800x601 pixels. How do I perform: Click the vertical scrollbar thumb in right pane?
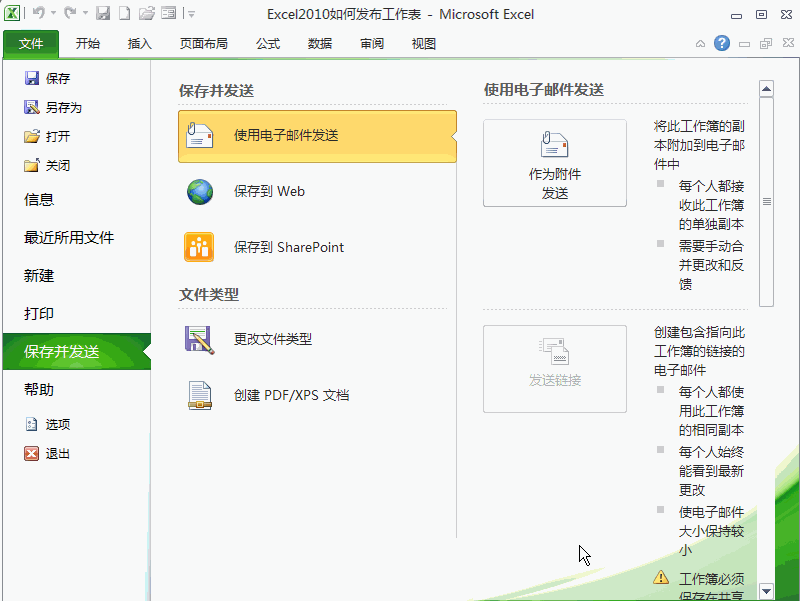pos(766,202)
